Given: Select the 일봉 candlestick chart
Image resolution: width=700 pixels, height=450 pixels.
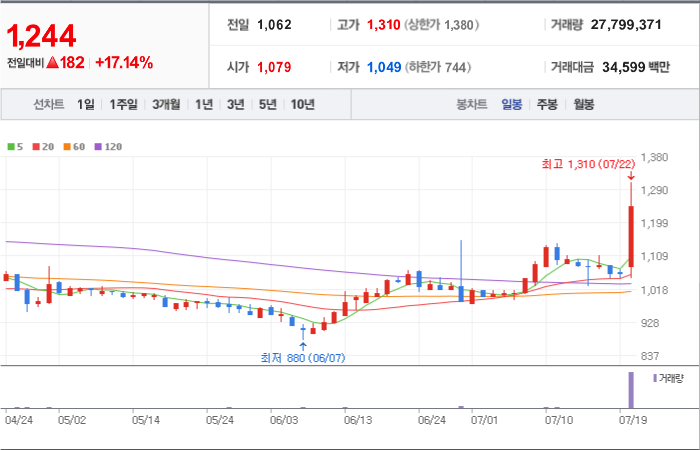Looking at the screenshot, I should (512, 105).
